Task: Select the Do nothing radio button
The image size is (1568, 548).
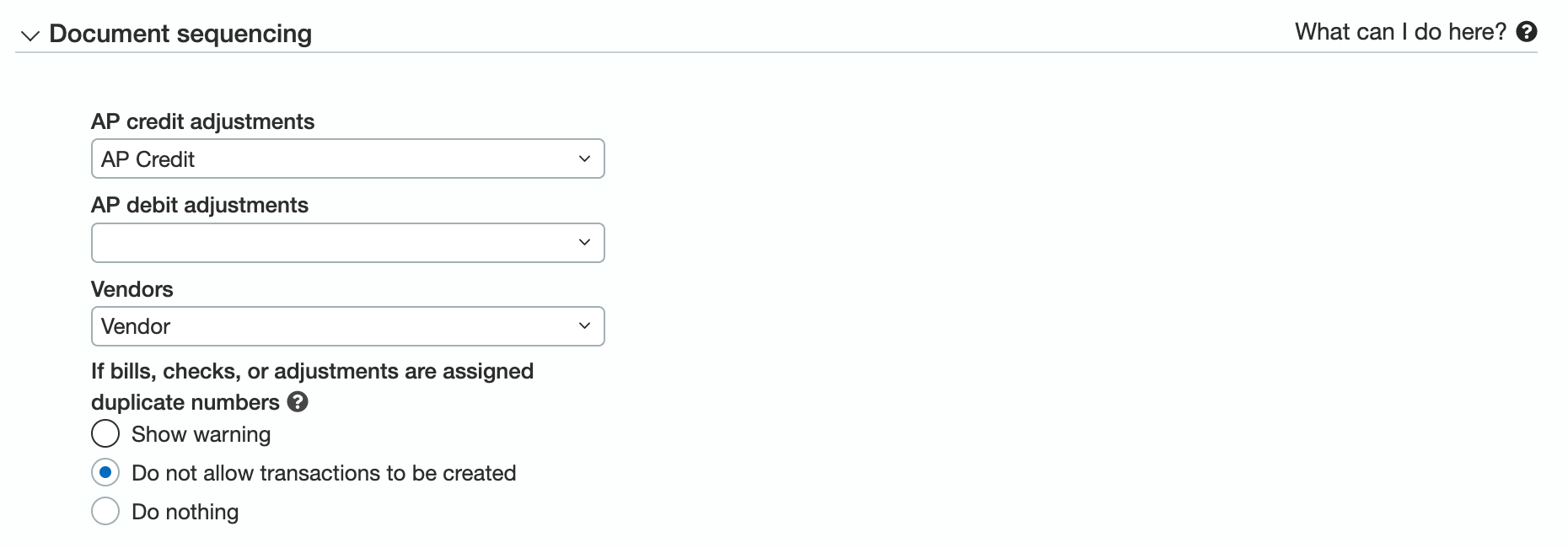Action: pos(105,511)
